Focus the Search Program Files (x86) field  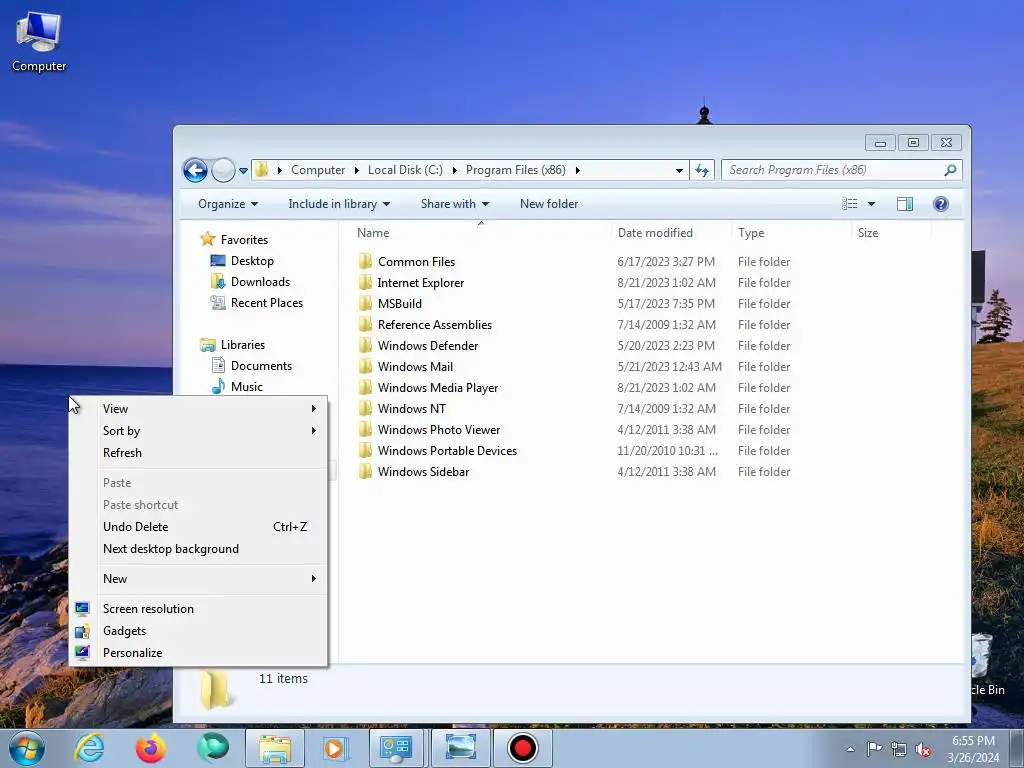click(x=841, y=170)
